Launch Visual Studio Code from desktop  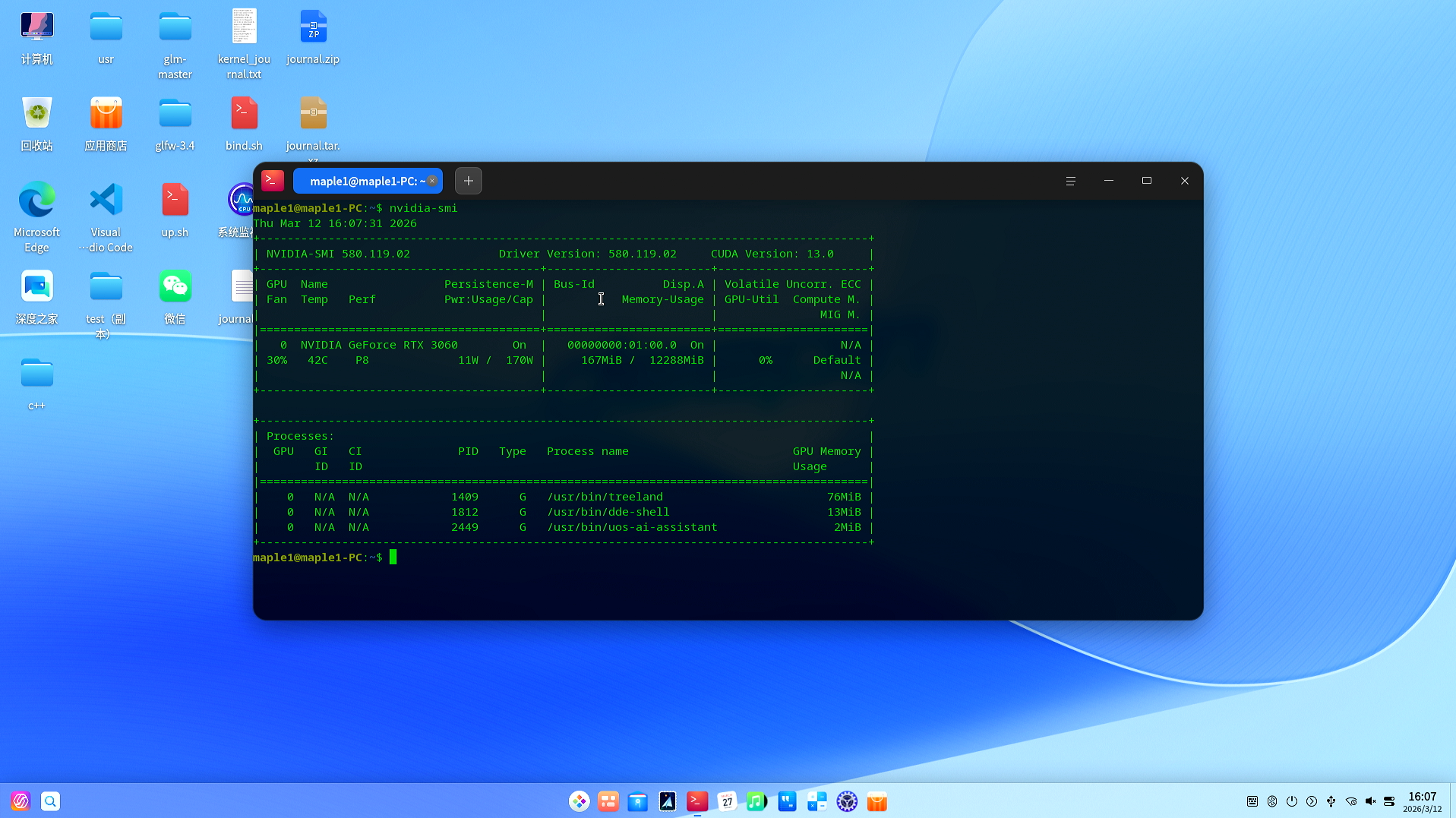pos(106,201)
